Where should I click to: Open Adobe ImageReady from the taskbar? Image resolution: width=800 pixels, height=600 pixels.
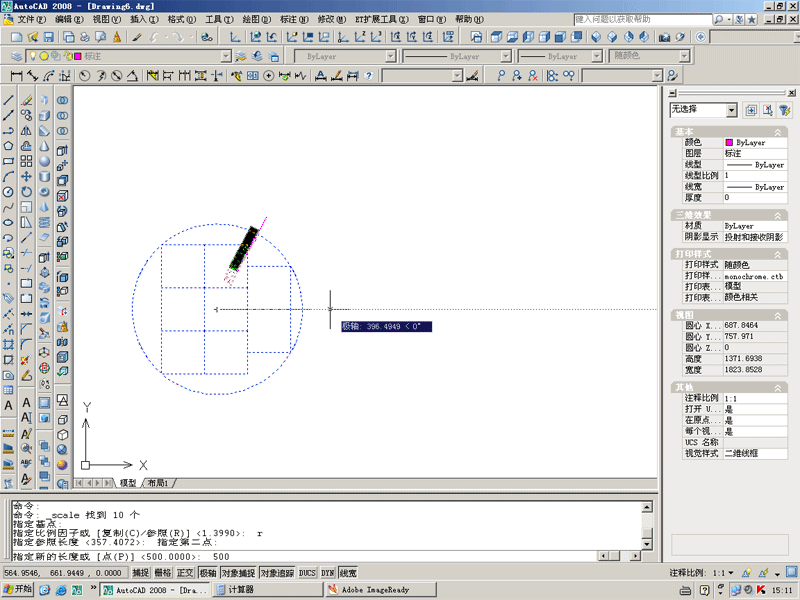[380, 590]
